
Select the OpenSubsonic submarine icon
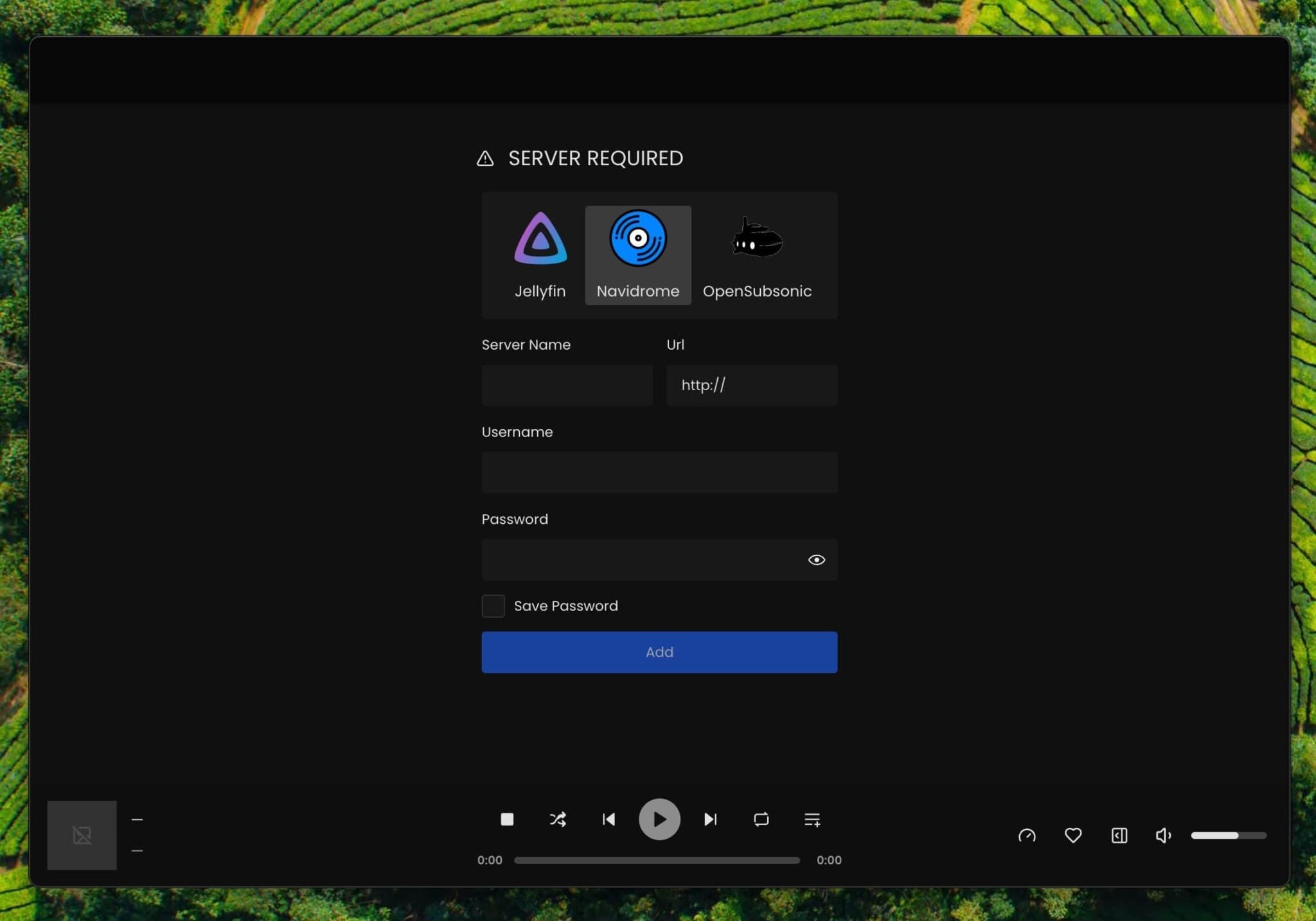click(758, 238)
